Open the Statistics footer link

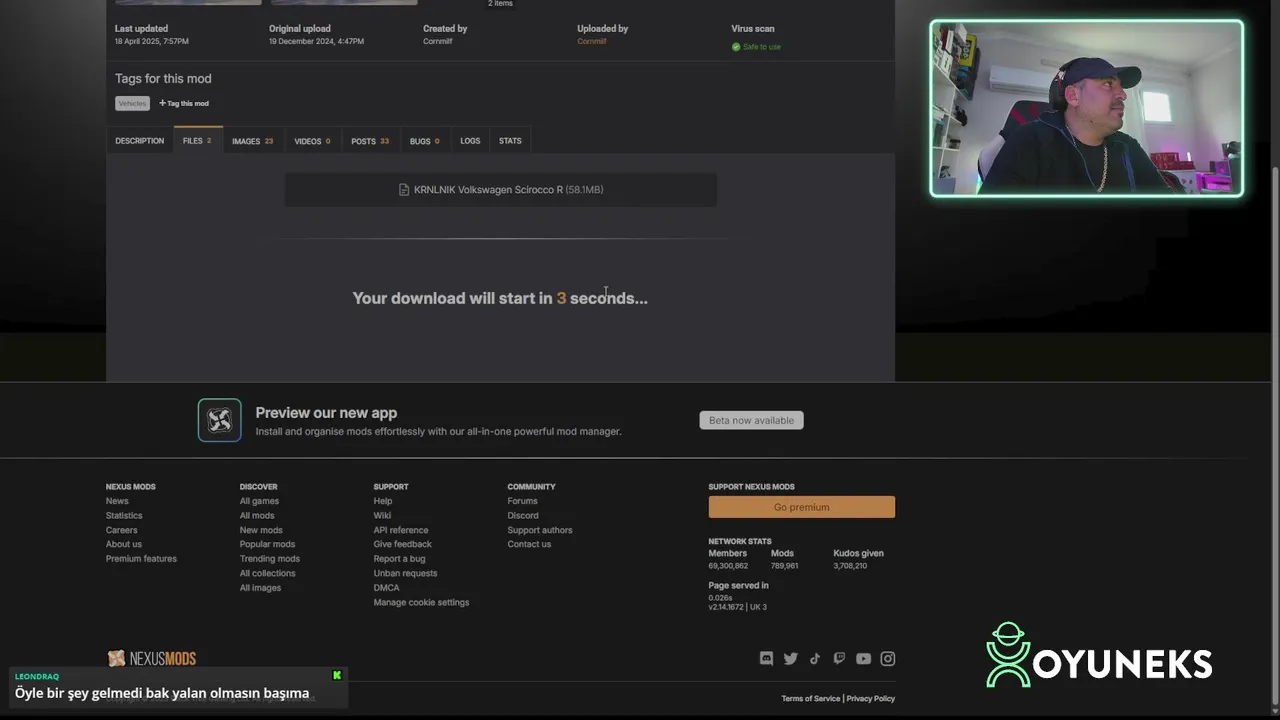[x=124, y=516]
